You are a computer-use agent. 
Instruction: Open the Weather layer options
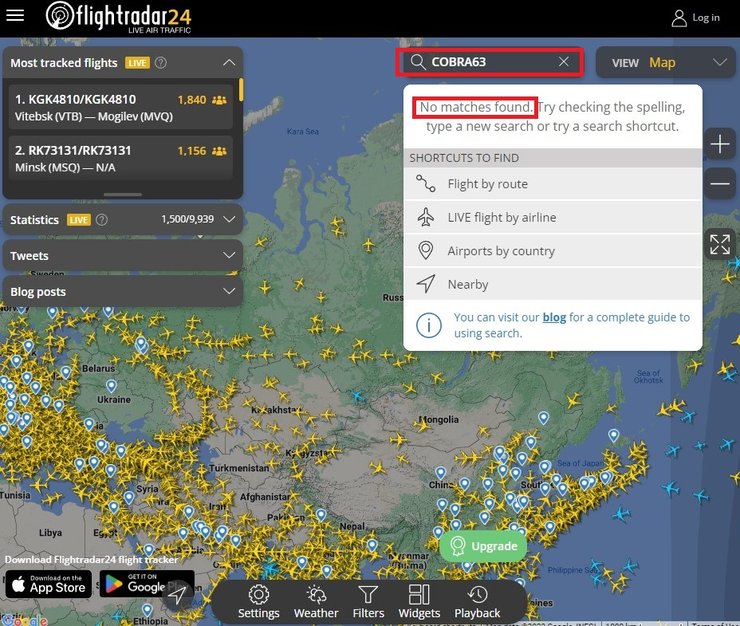pos(316,601)
